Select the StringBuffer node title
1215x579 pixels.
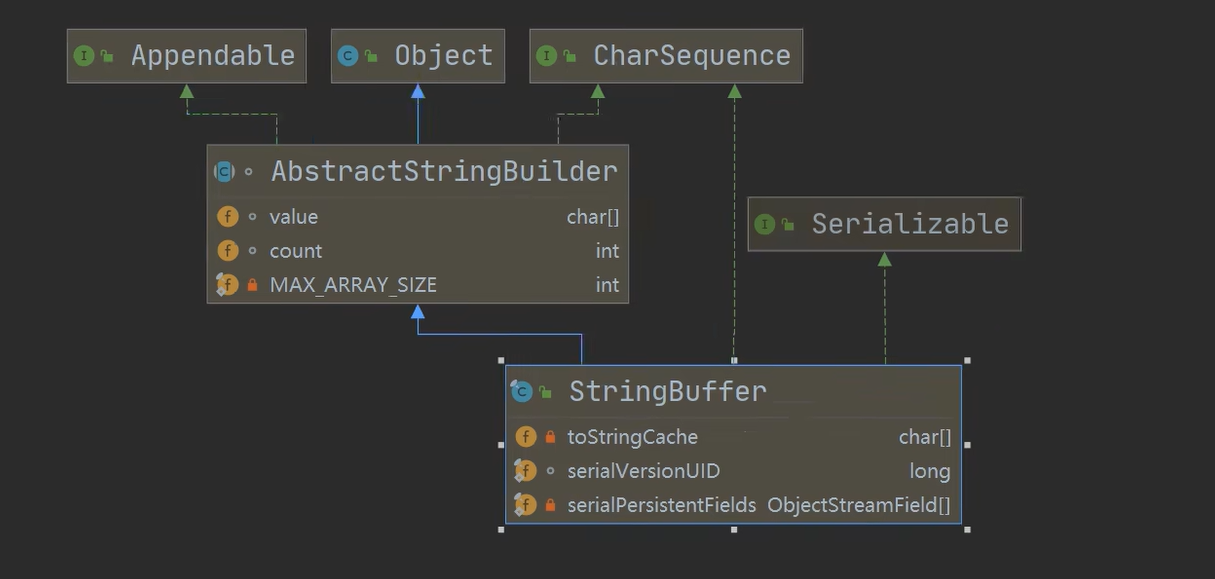point(668,391)
